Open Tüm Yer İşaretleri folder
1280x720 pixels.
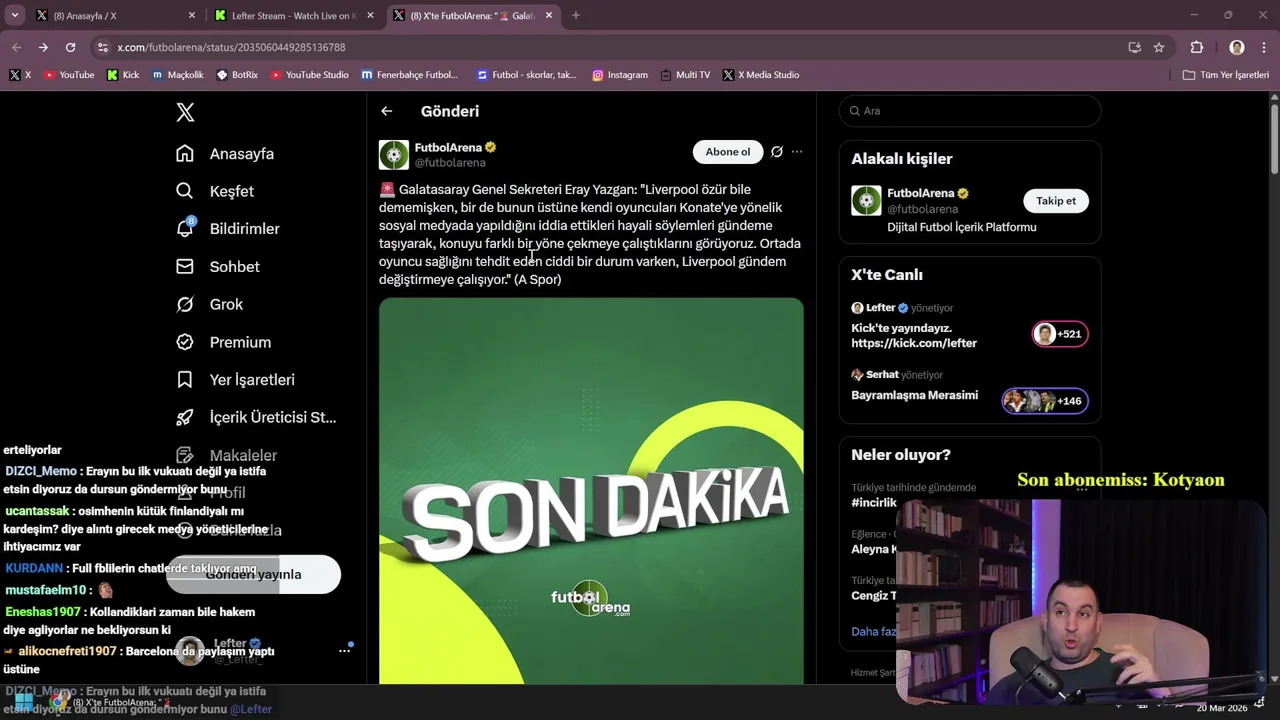(x=1225, y=75)
